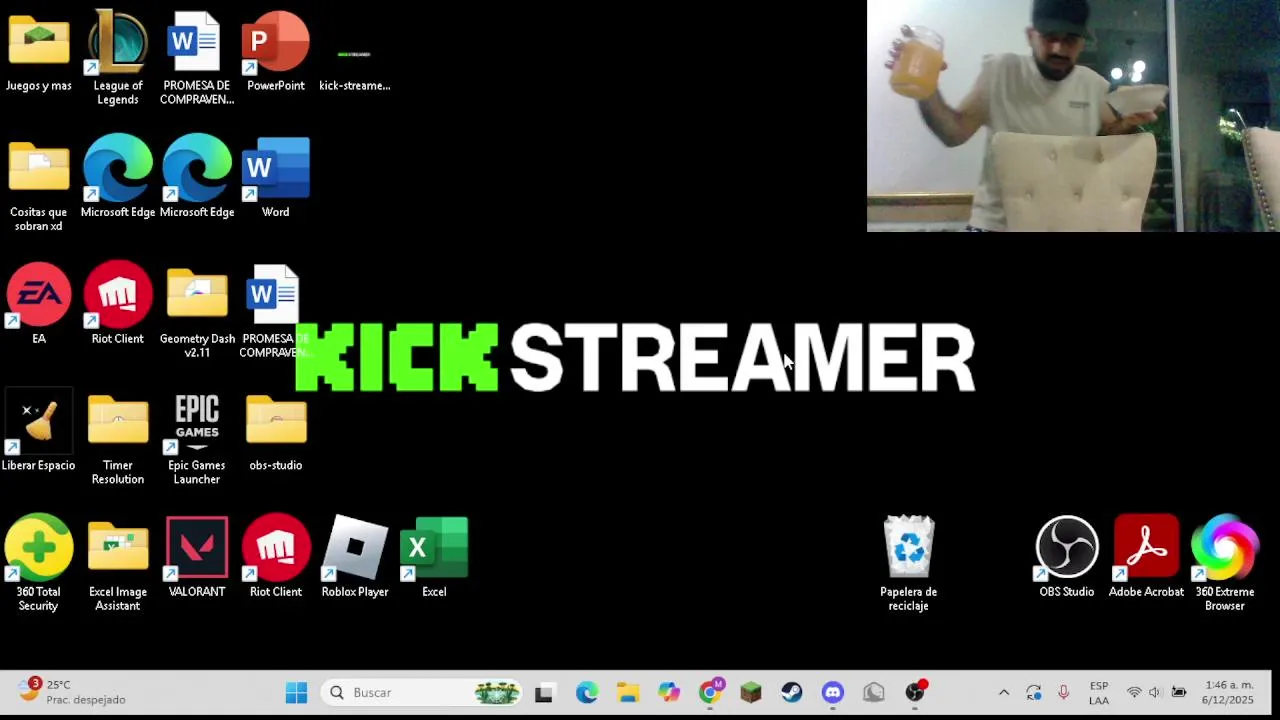Image resolution: width=1280 pixels, height=720 pixels.
Task: Show hidden system tray icons
Action: [1004, 692]
